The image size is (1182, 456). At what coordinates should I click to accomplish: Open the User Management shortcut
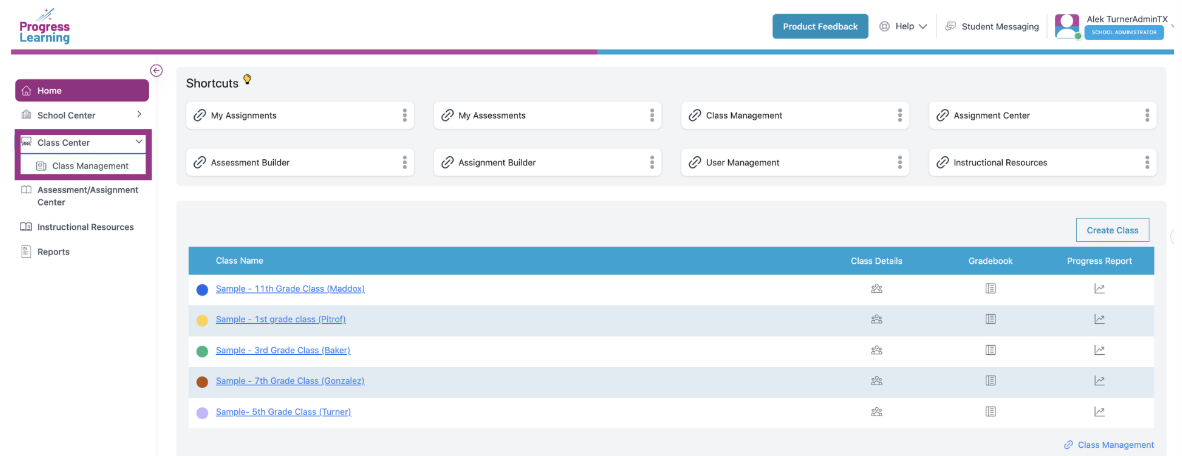pyautogui.click(x=795, y=162)
